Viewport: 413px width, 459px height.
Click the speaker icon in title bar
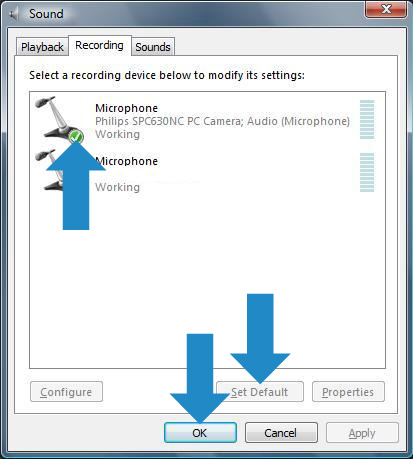pyautogui.click(x=14, y=14)
